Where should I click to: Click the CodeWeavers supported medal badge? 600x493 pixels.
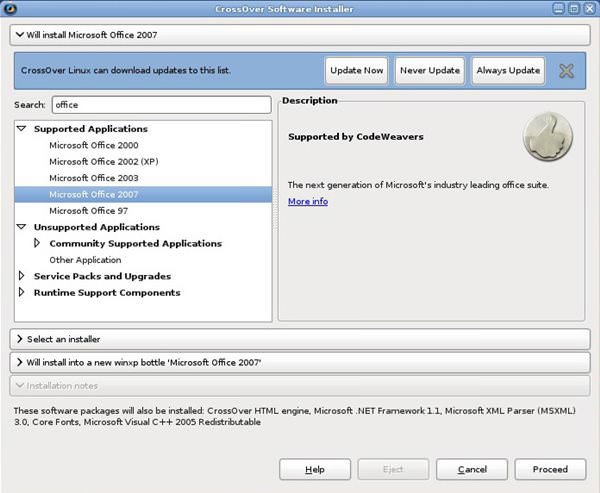[548, 136]
